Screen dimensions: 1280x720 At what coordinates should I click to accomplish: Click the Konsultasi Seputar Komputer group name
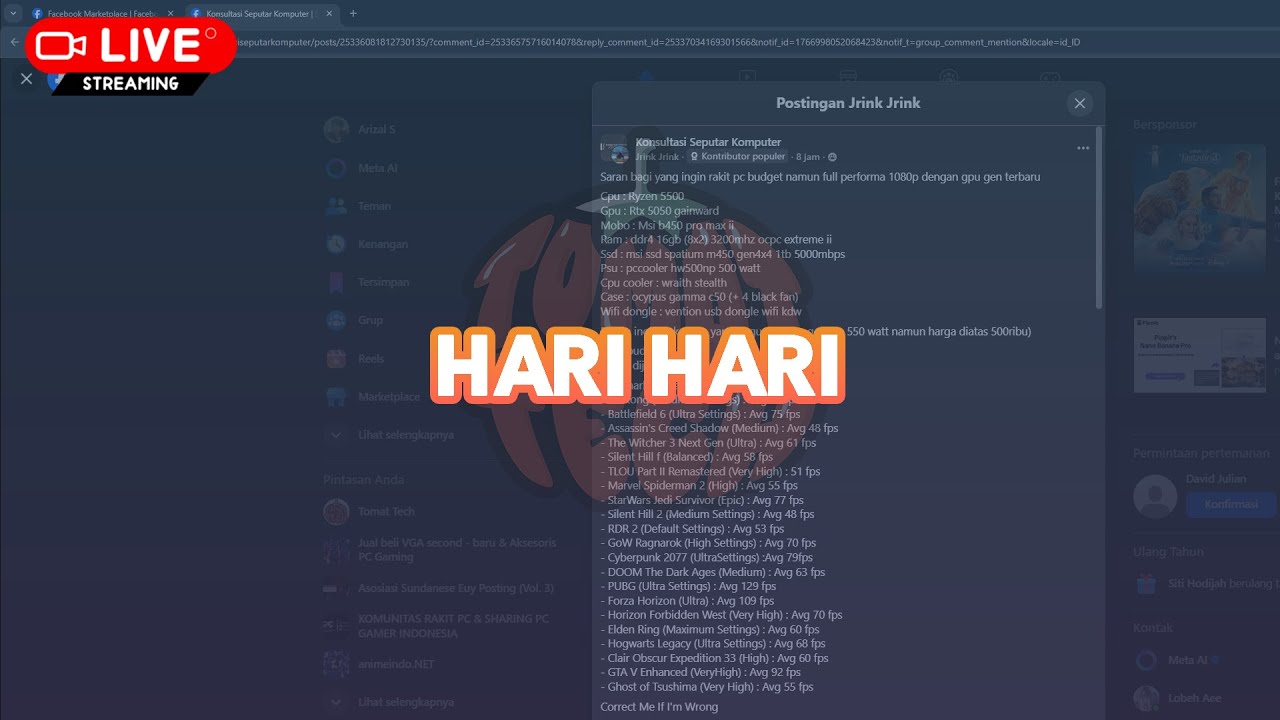708,142
